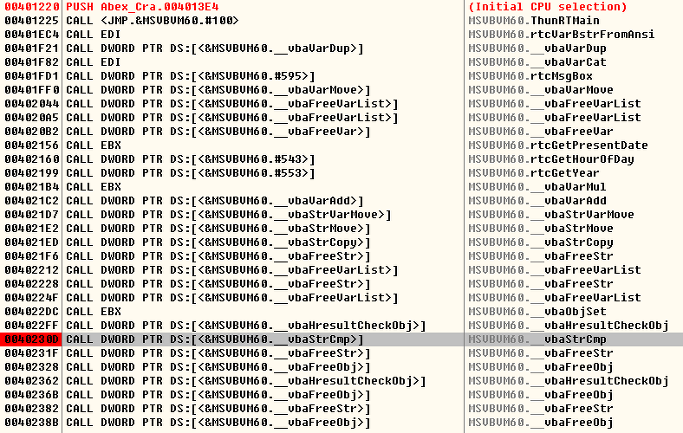Click destination MSVBVM60.__vbaVarMul
The image size is (683, 433).
point(537,187)
